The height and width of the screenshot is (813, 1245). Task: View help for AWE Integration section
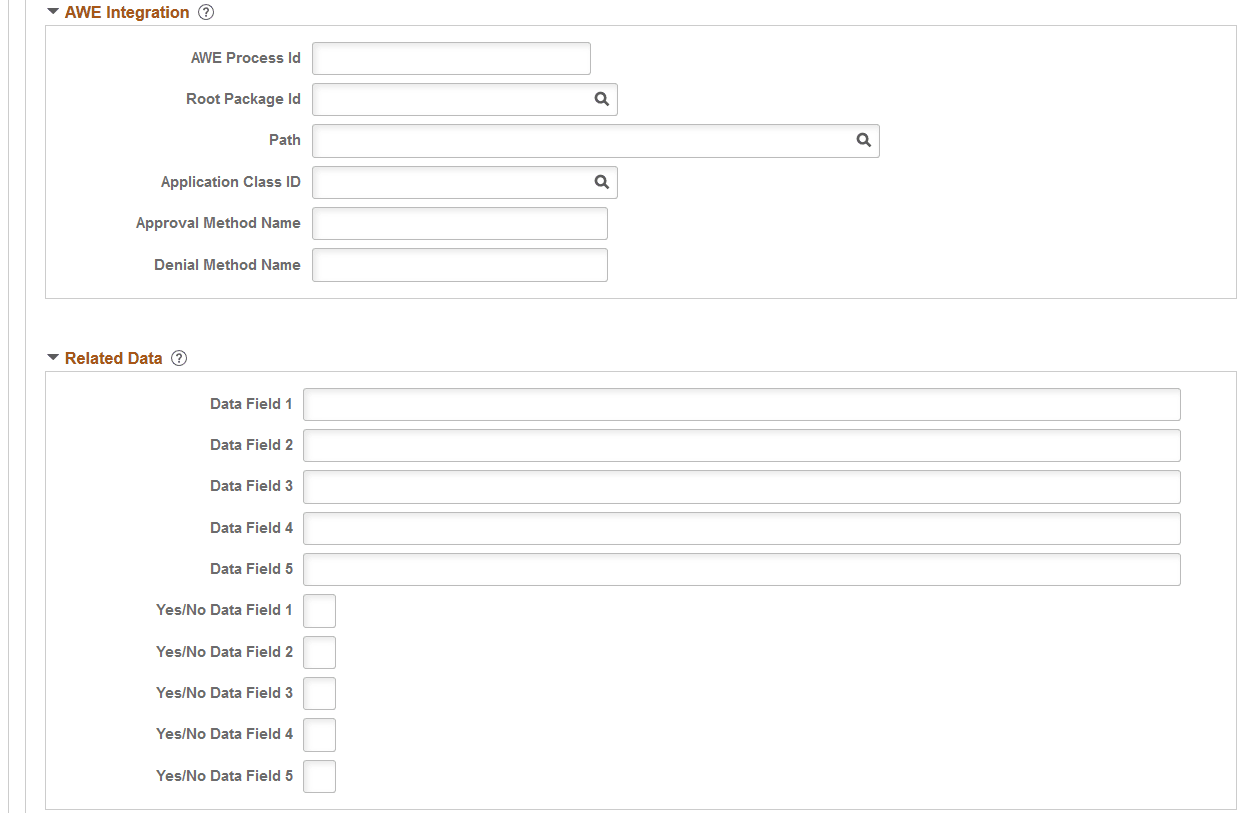point(206,11)
